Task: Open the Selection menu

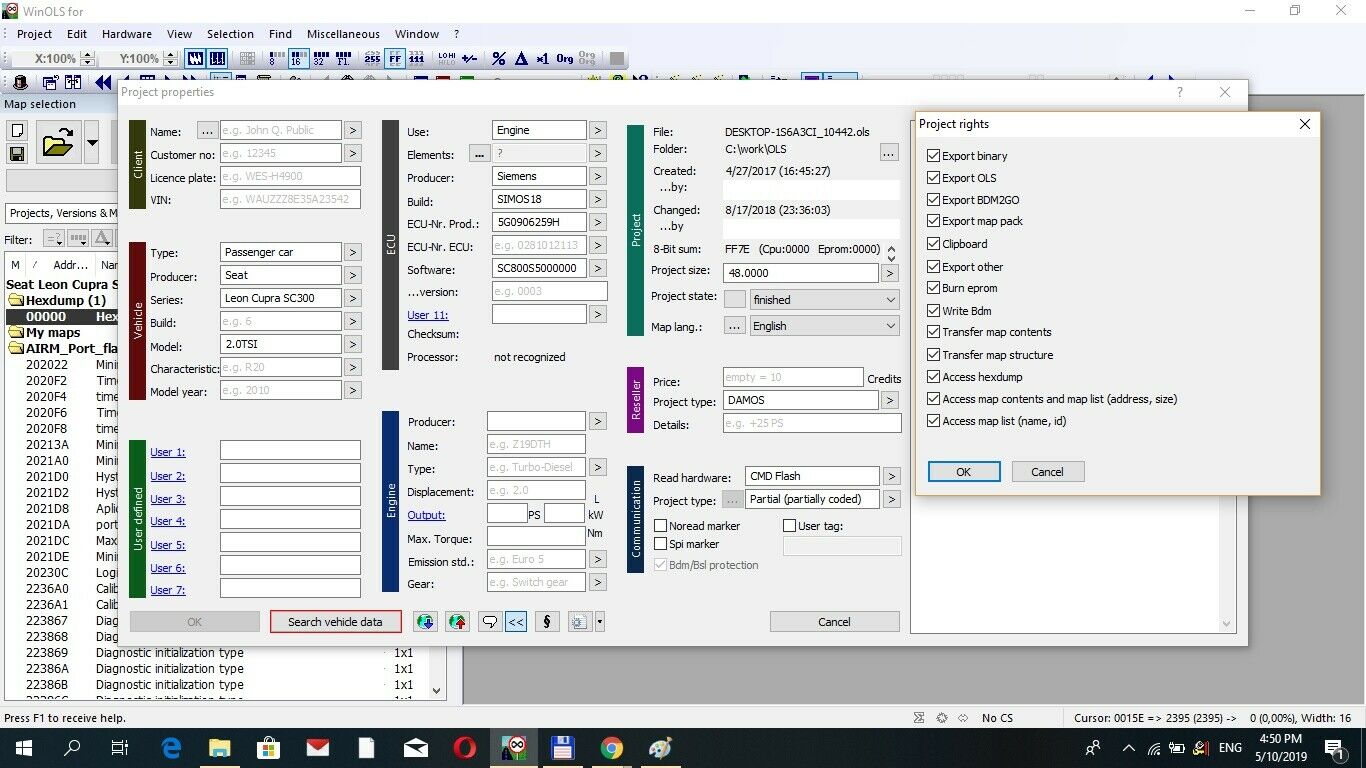Action: click(231, 34)
